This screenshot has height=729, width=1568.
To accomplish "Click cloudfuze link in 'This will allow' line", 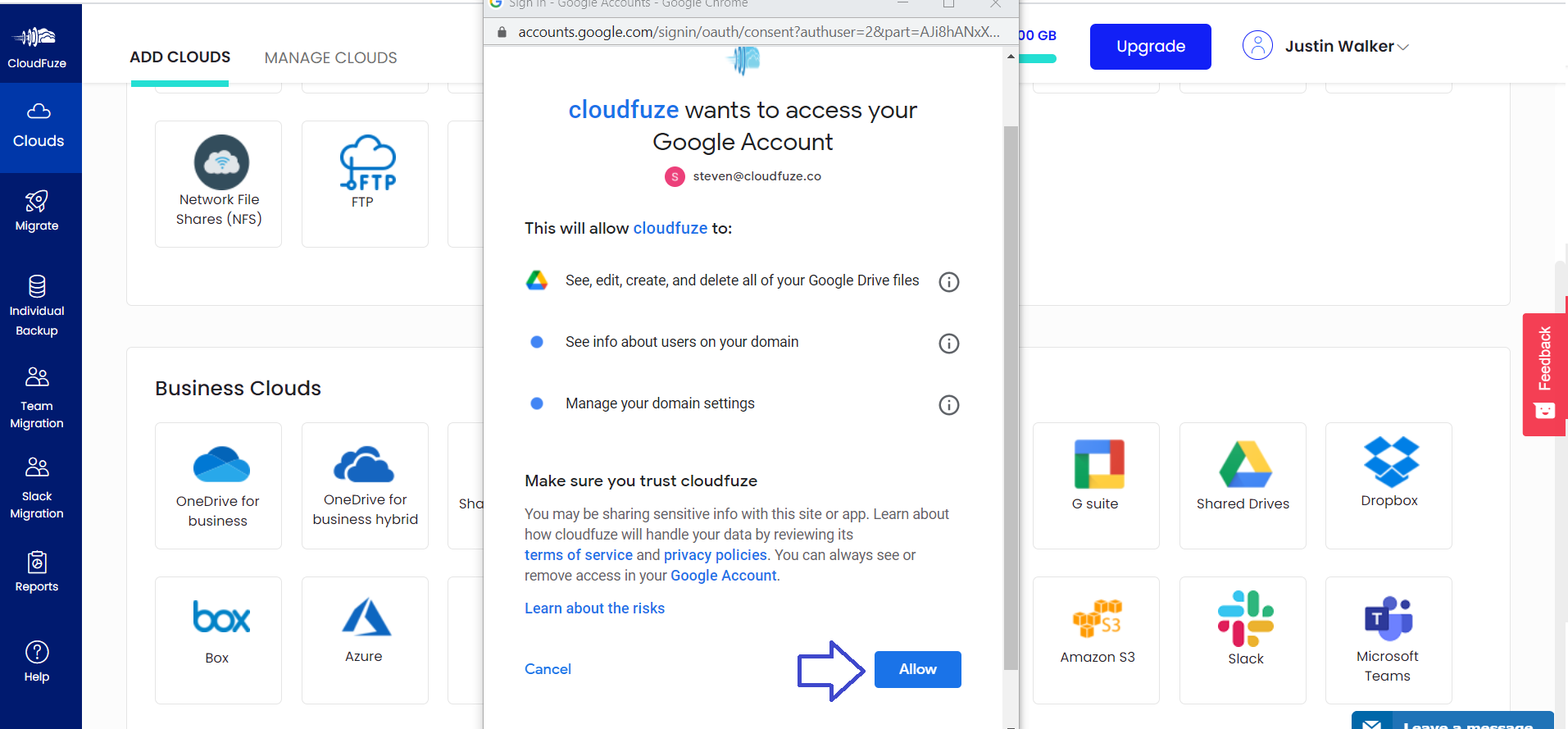I will tap(670, 228).
